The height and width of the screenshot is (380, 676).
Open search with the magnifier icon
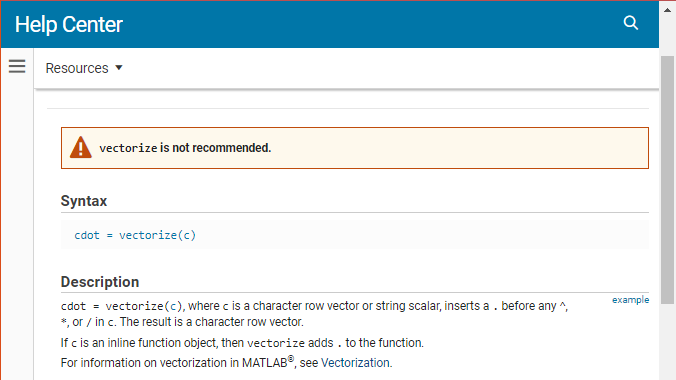[x=630, y=23]
